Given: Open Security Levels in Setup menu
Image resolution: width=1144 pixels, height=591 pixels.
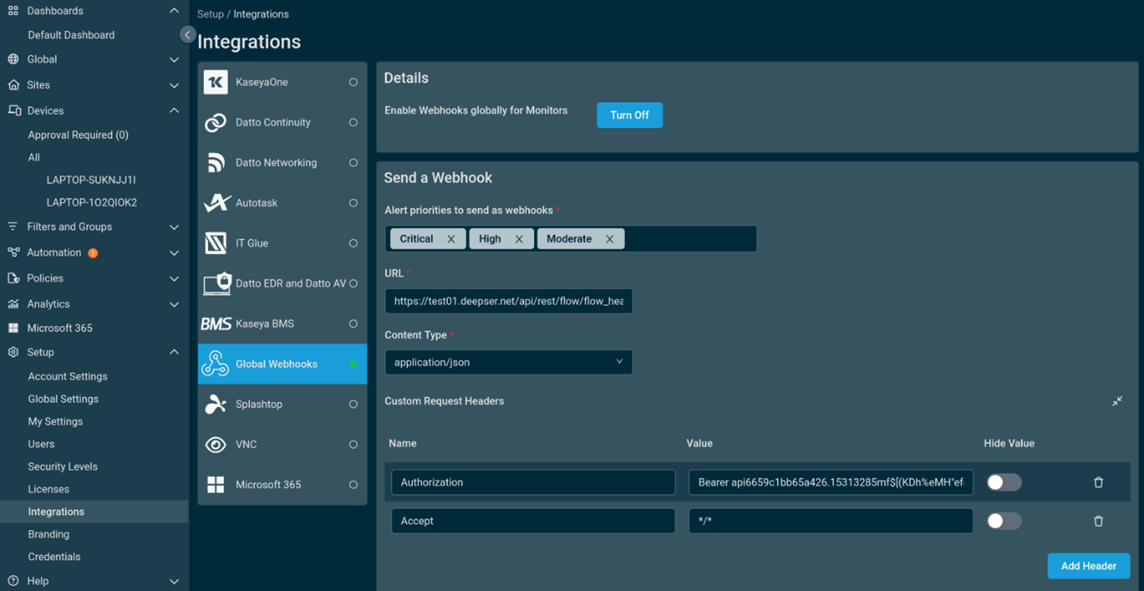Looking at the screenshot, I should pyautogui.click(x=63, y=466).
